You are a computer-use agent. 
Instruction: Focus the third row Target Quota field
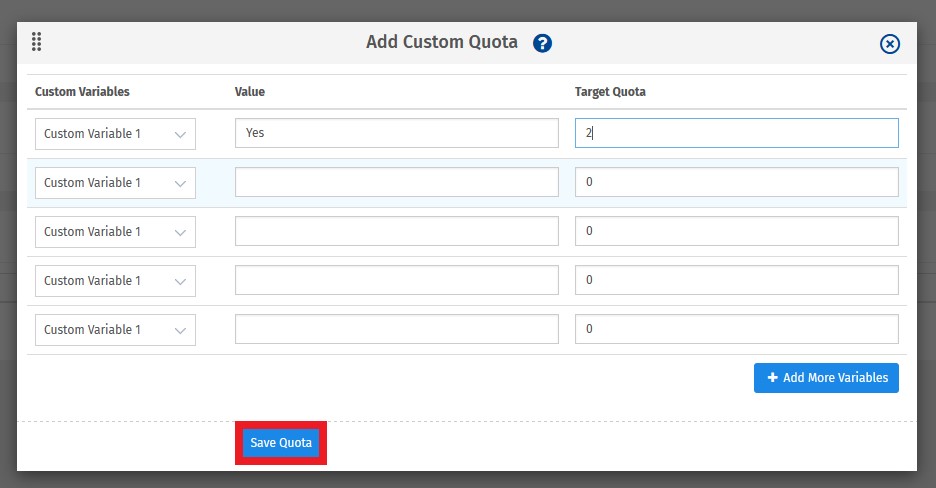point(736,232)
